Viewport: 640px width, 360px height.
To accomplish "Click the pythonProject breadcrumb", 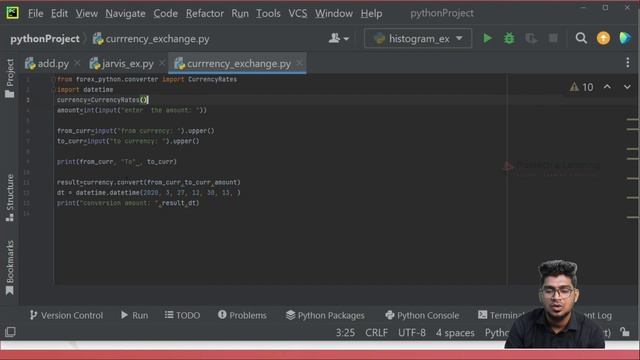I will [x=45, y=39].
